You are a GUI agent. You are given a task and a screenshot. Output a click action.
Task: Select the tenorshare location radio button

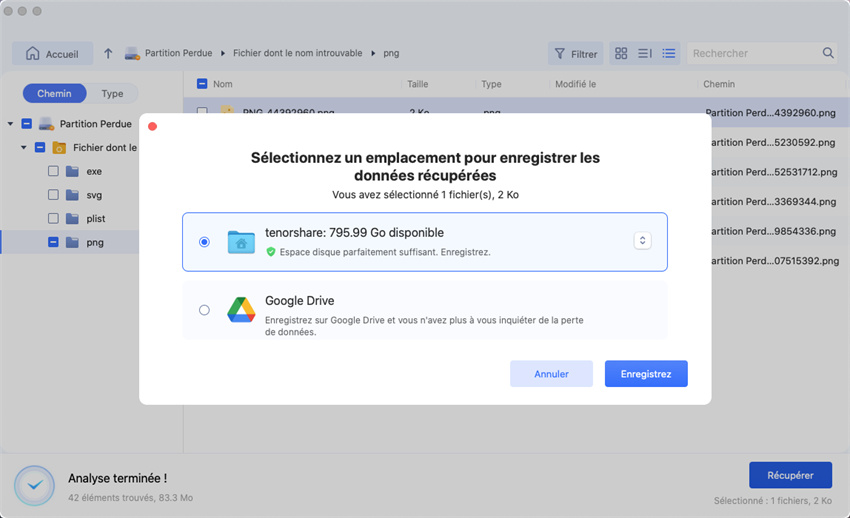pyautogui.click(x=204, y=242)
